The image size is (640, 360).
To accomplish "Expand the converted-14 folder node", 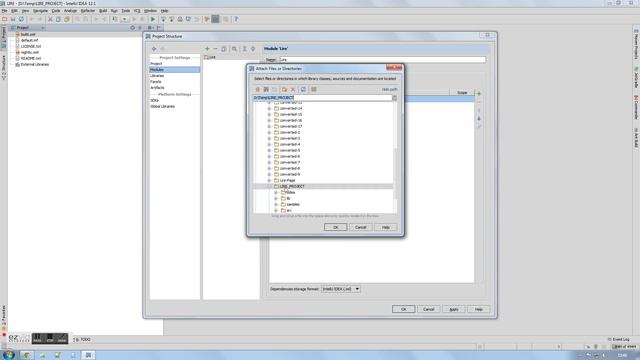I will [269, 109].
